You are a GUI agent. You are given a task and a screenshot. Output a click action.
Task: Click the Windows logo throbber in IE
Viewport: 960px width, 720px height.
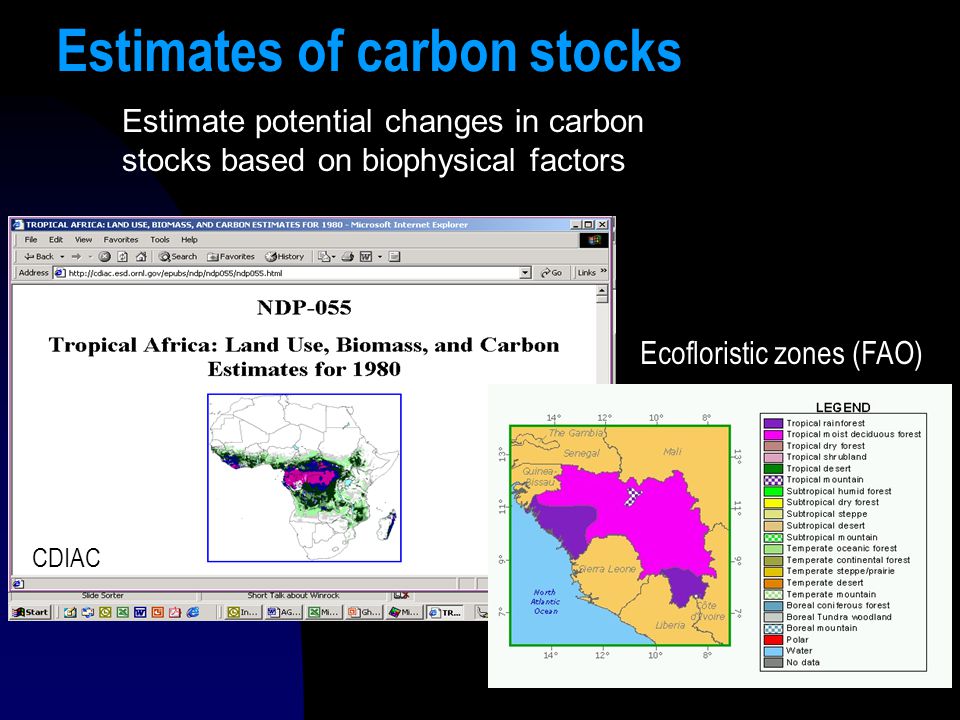[594, 240]
